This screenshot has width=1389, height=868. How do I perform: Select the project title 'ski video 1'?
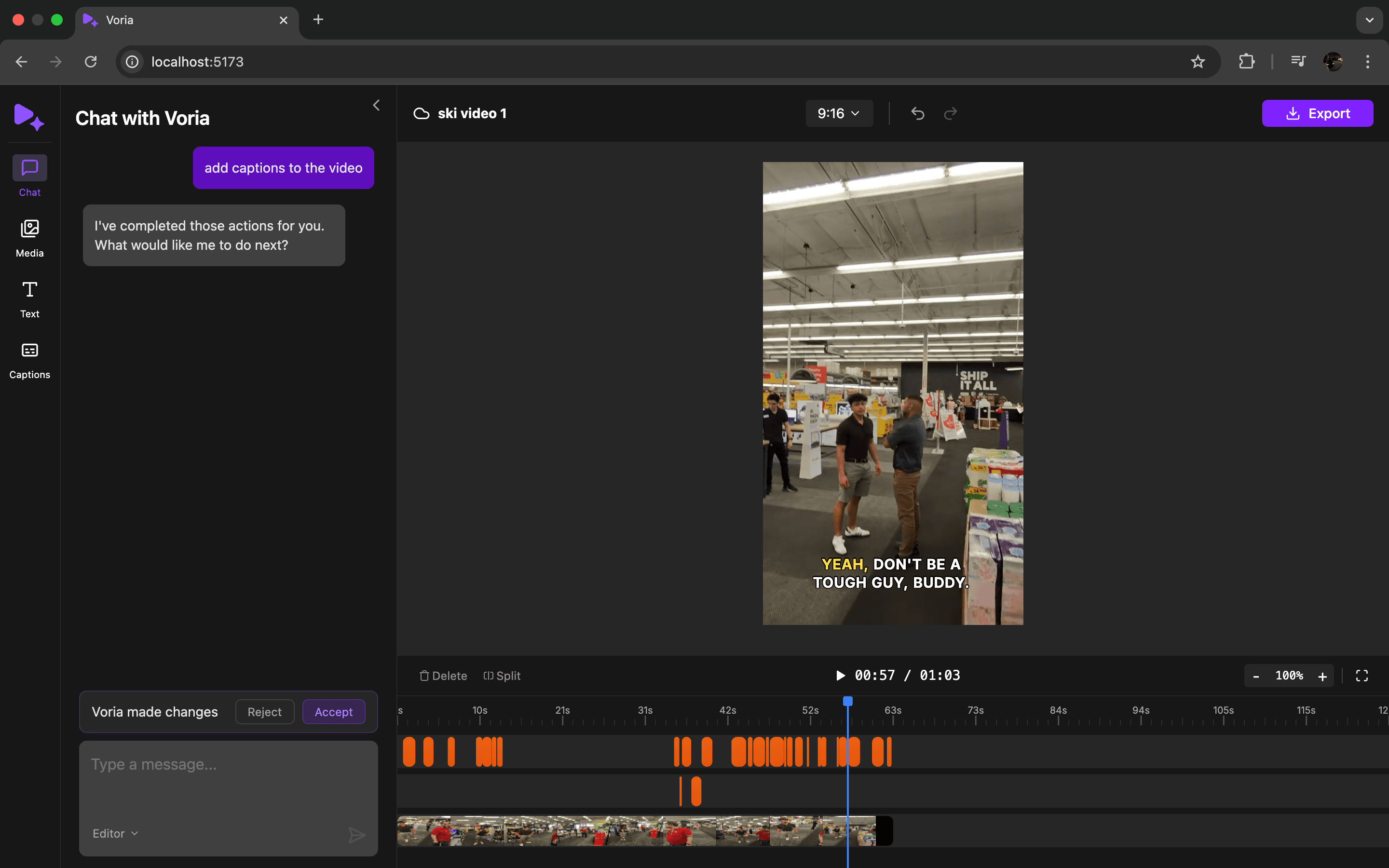click(x=472, y=114)
